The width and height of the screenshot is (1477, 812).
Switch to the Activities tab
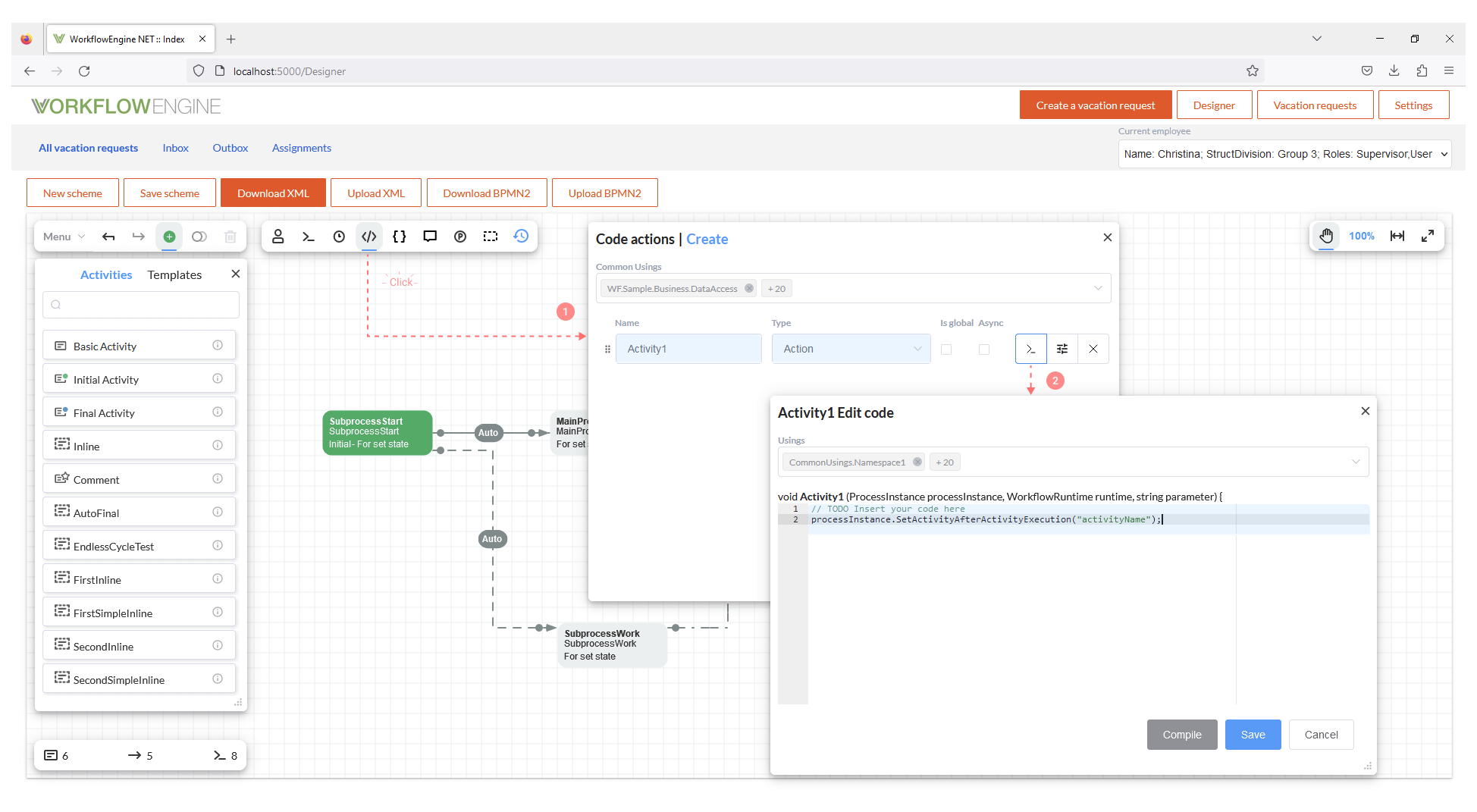click(106, 274)
